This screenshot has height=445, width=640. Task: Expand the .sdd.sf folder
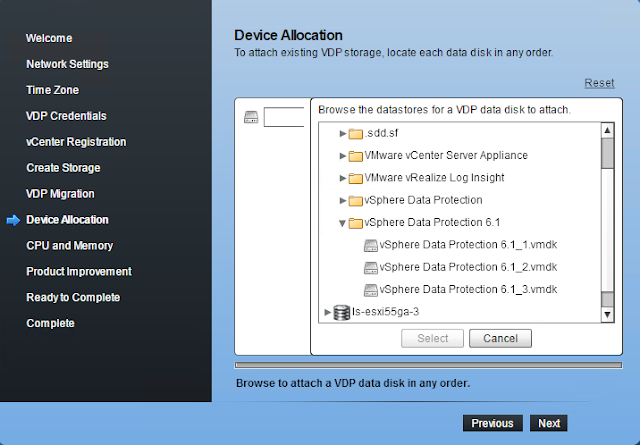click(x=342, y=134)
